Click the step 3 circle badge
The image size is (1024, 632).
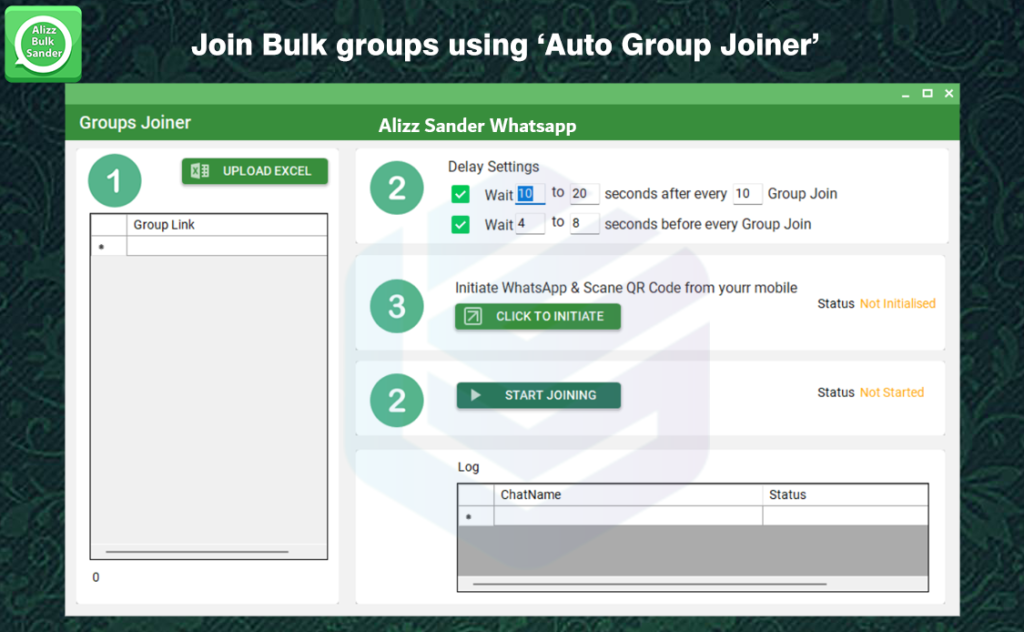(x=396, y=305)
